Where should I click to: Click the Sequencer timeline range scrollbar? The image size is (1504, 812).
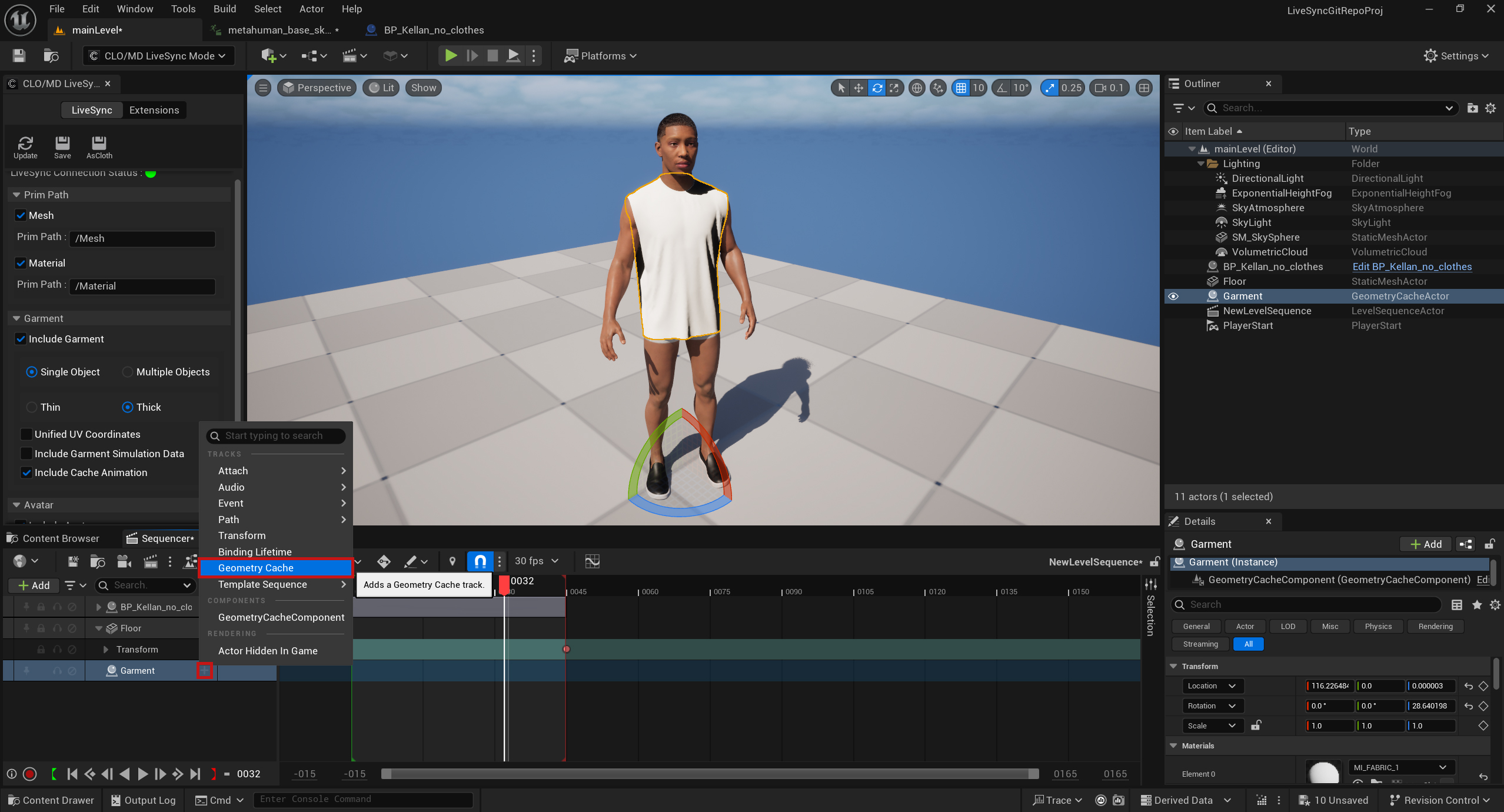click(710, 774)
